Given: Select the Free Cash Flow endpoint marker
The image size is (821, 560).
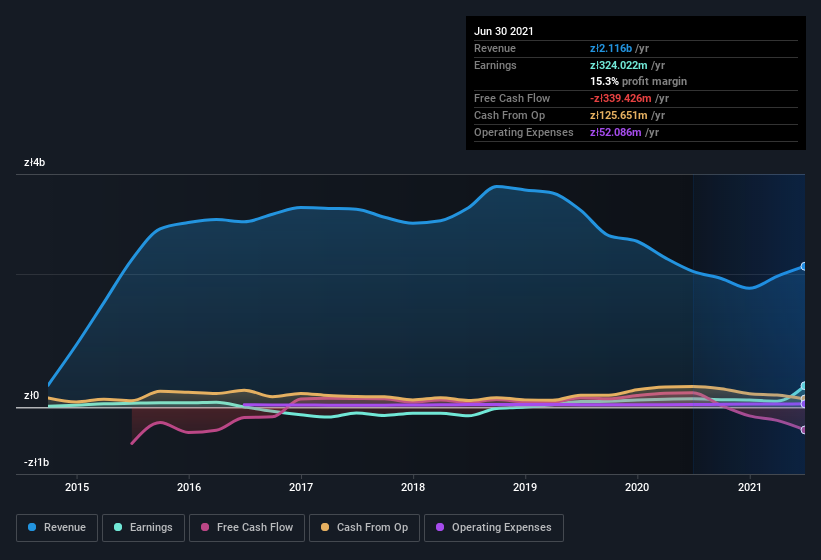Looking at the screenshot, I should click(804, 430).
